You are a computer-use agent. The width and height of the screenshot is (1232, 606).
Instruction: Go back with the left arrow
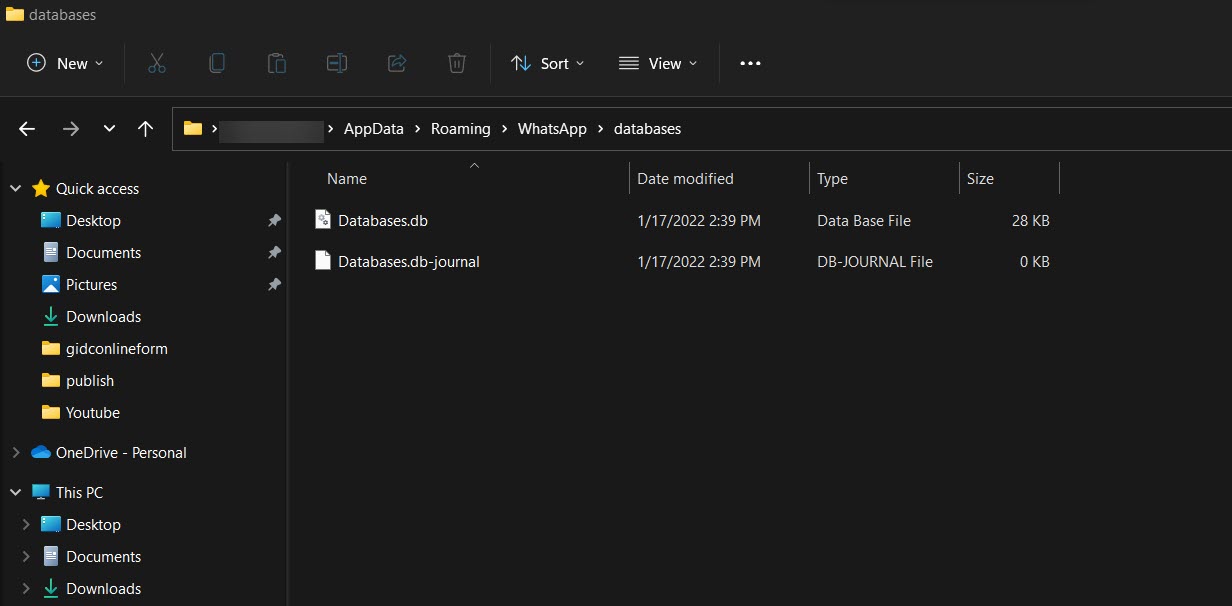pos(27,129)
